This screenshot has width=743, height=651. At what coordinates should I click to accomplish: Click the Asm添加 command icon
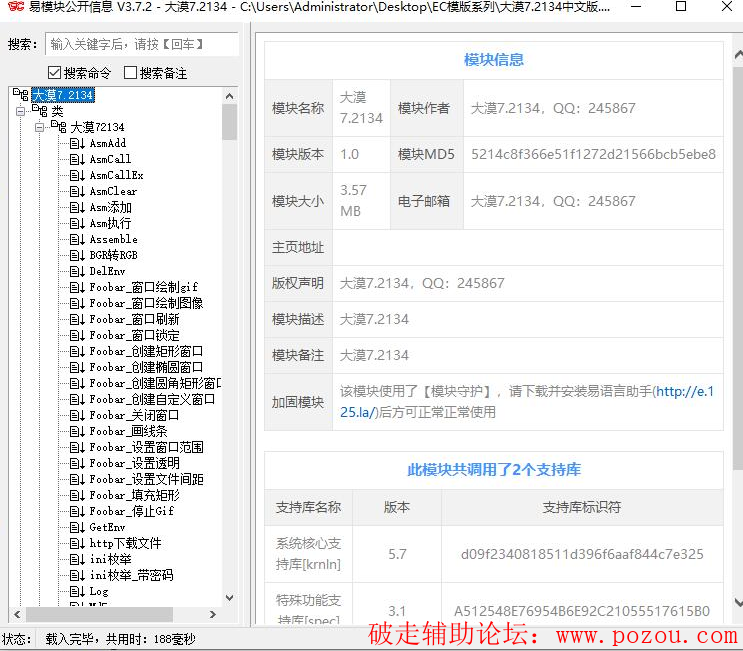tap(77, 208)
